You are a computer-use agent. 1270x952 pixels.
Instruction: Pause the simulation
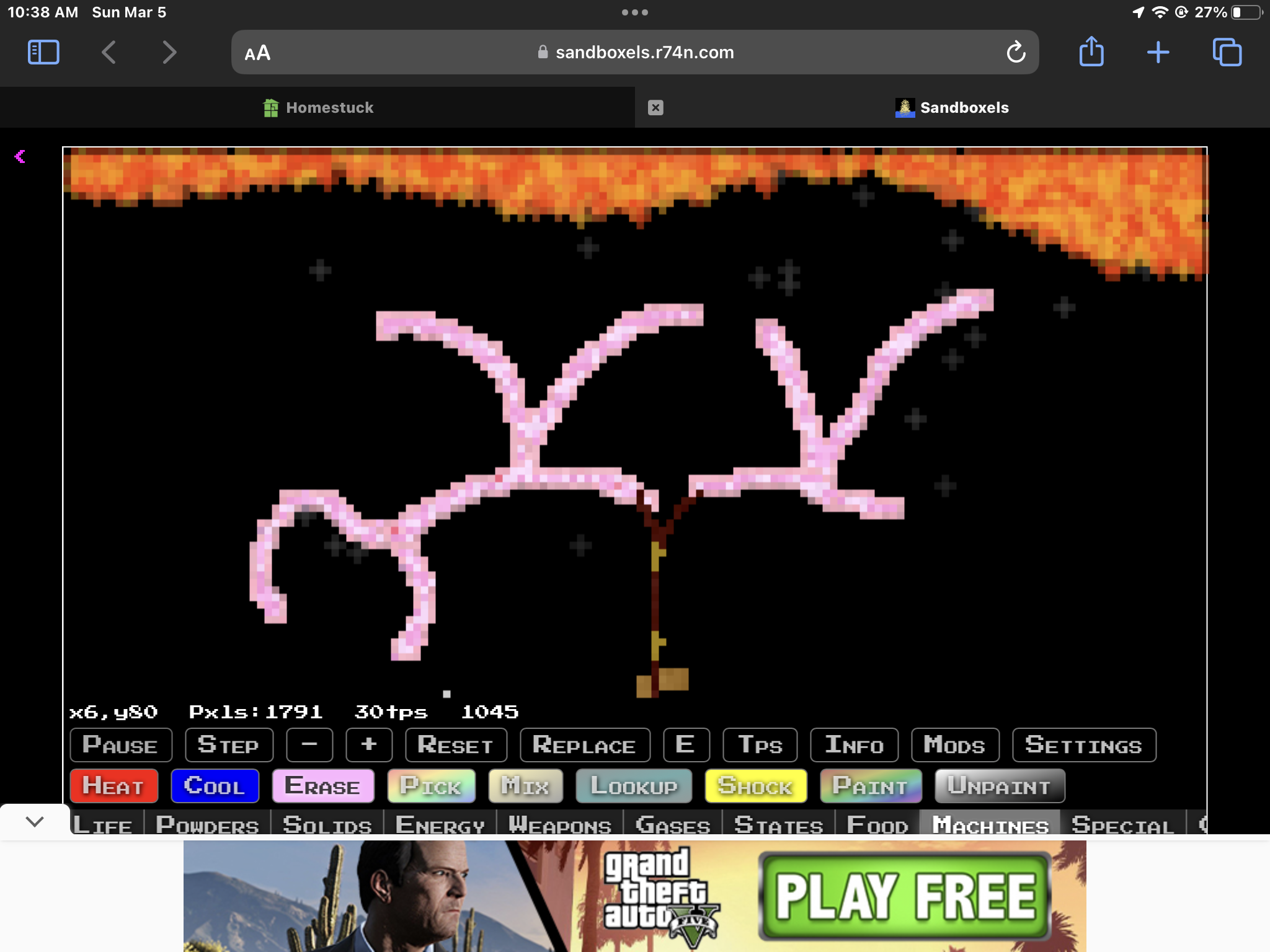[x=121, y=745]
